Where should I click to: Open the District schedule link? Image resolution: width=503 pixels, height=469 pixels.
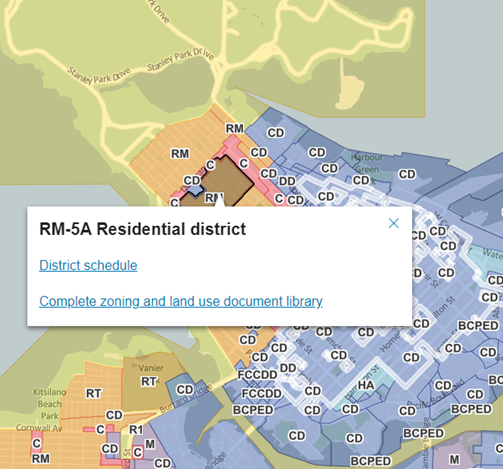tap(88, 265)
